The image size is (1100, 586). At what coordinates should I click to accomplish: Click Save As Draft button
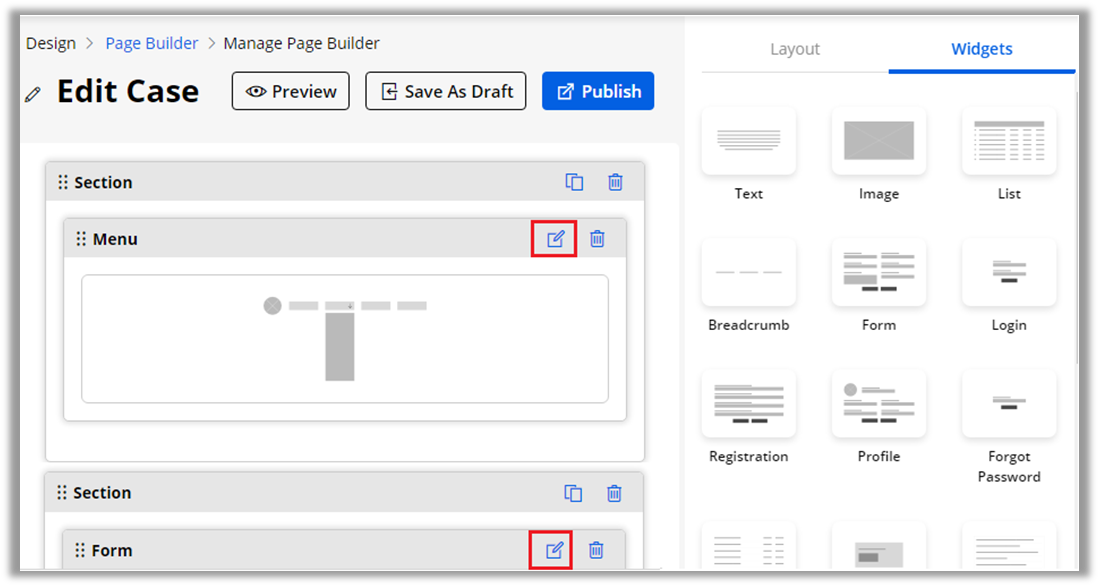tap(445, 91)
